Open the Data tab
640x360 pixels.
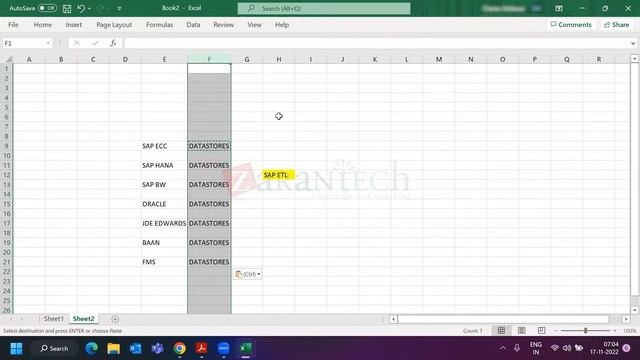click(193, 25)
